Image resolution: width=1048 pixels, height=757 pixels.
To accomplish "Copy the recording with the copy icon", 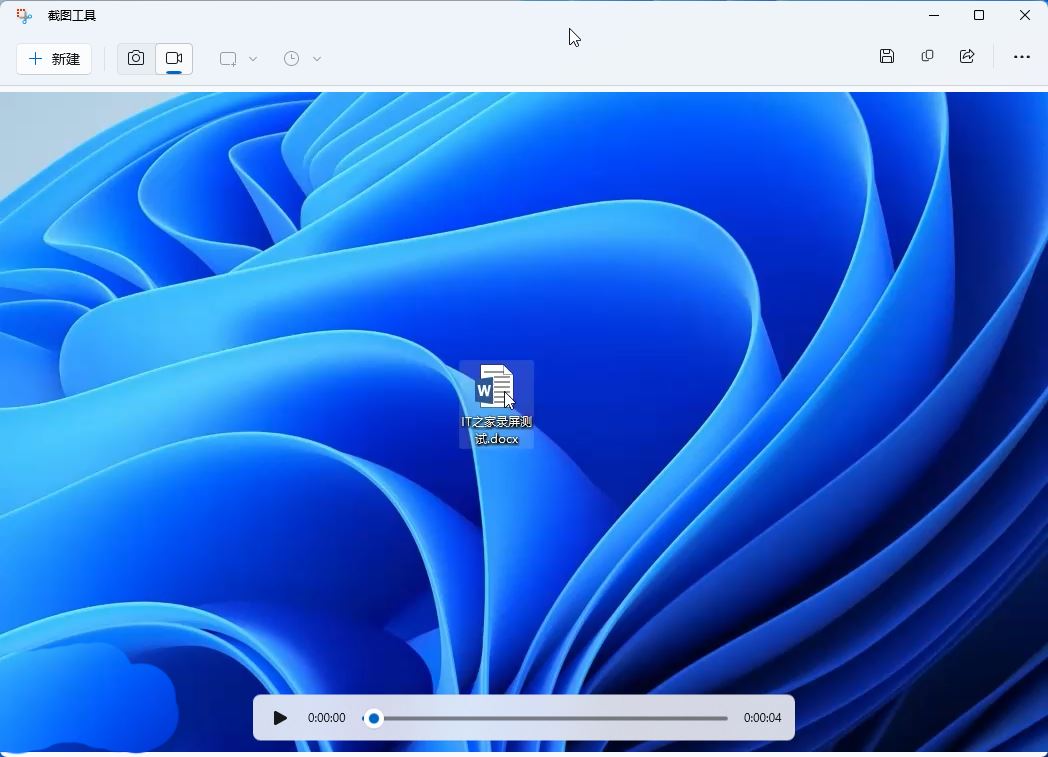I will click(927, 57).
